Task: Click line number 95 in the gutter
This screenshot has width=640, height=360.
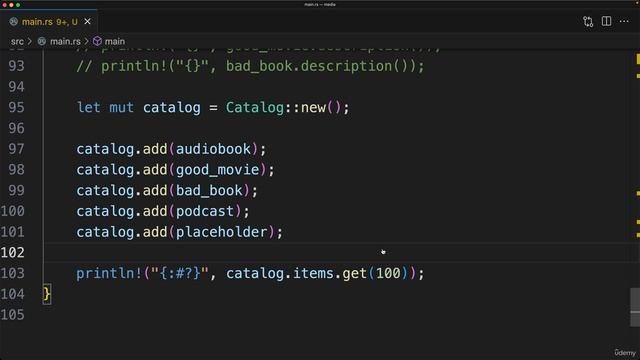Action: click(16, 108)
